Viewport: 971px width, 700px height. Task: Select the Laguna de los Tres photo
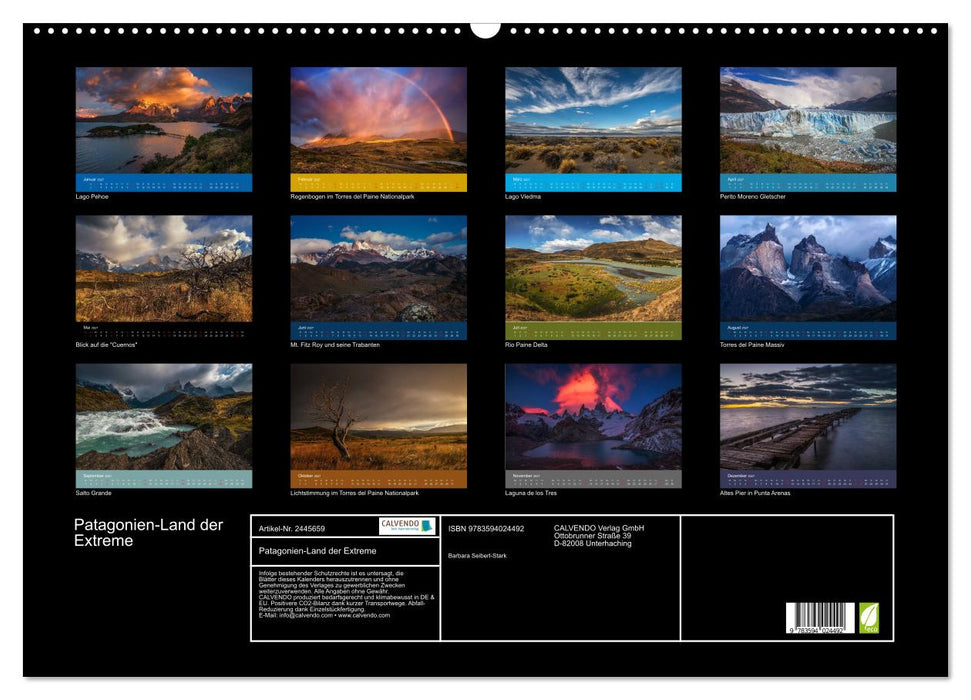click(593, 416)
